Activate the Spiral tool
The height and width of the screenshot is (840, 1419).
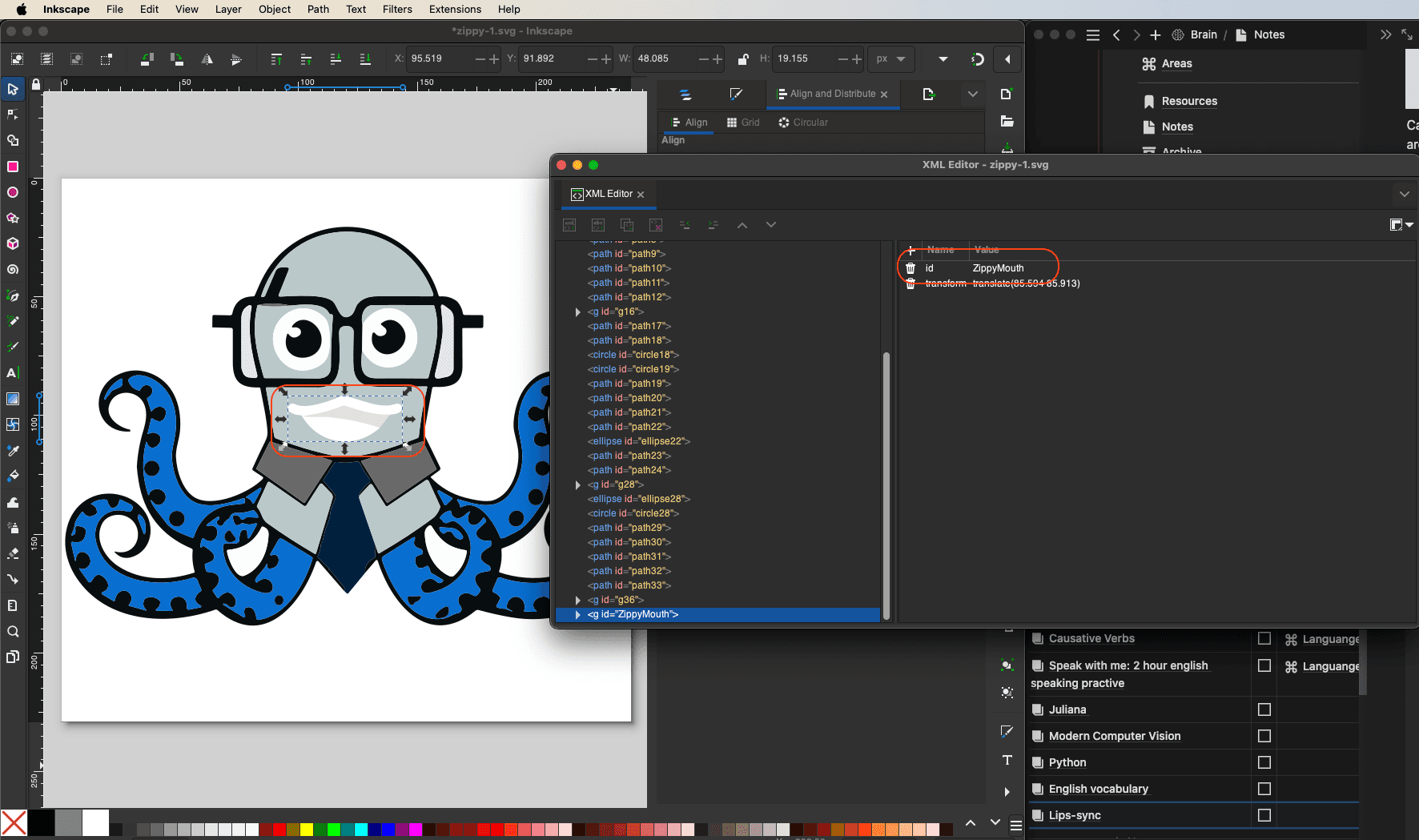[x=13, y=270]
